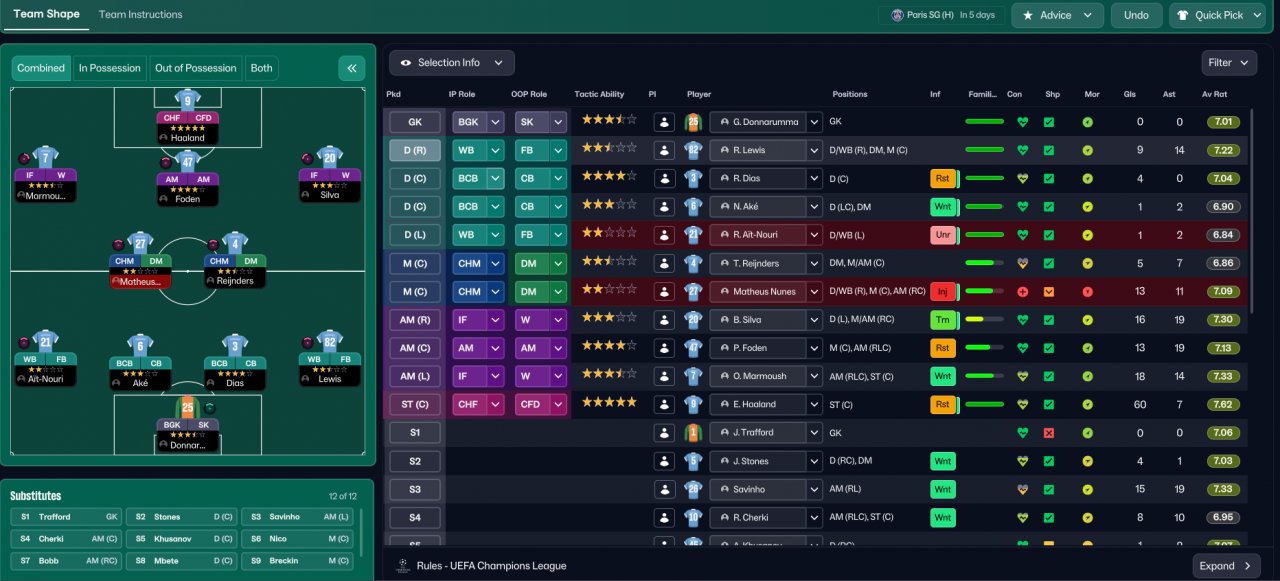This screenshot has width=1280, height=581.
Task: Click the Wnt badge for J. Stones
Action: (942, 461)
